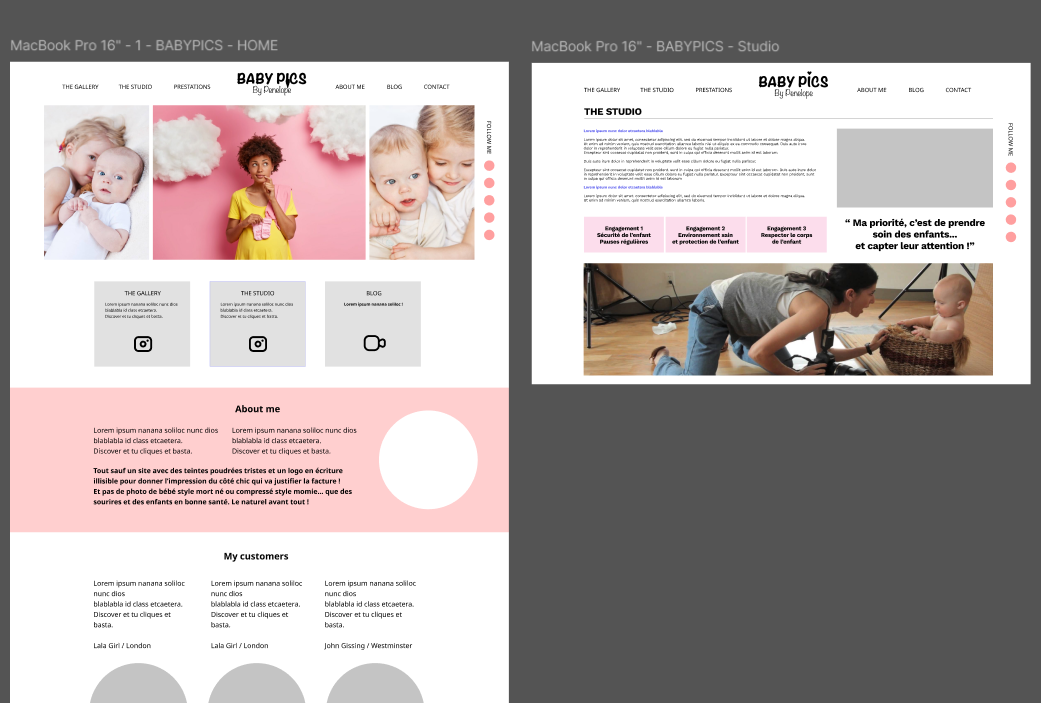This screenshot has height=703, width=1041.
Task: Select the quote 'Ma priorité, c'est de prendre soin des enfants'
Action: [915, 234]
